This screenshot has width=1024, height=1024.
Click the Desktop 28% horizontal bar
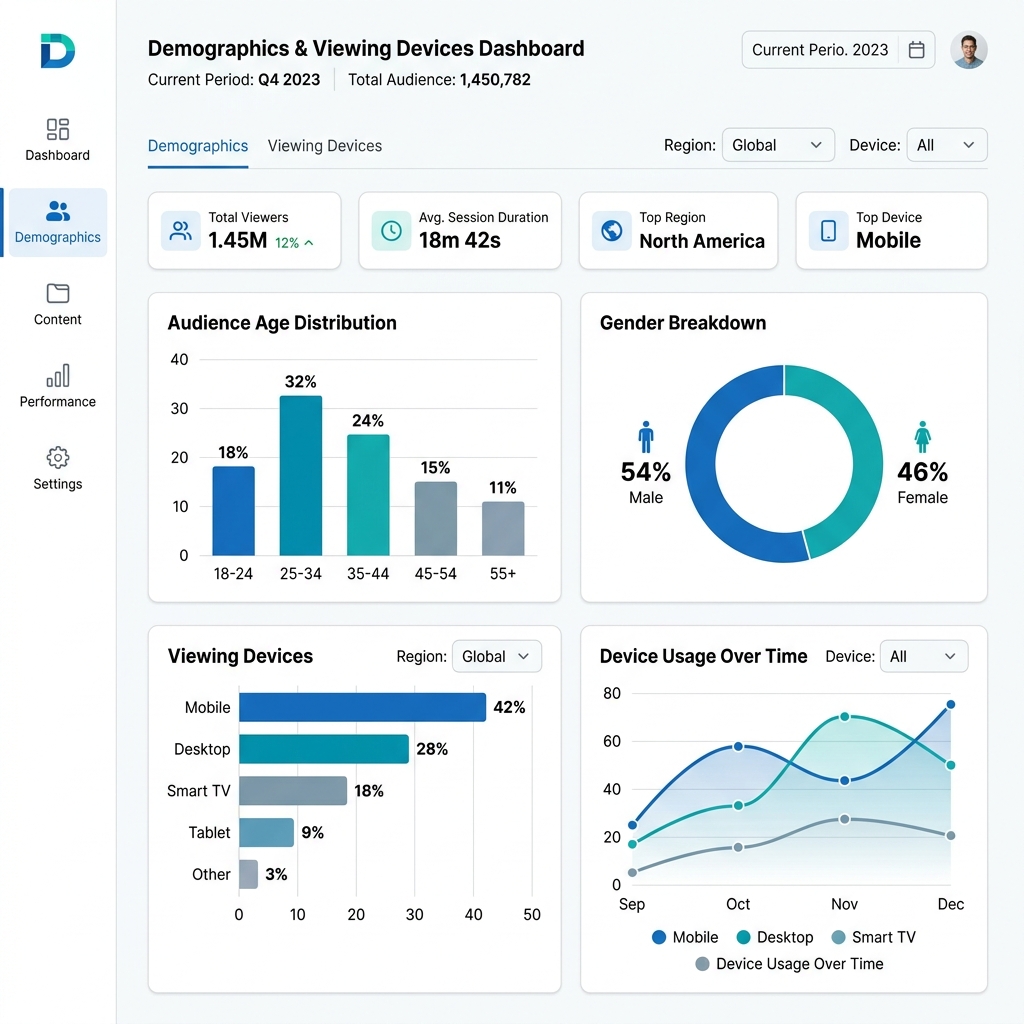324,749
